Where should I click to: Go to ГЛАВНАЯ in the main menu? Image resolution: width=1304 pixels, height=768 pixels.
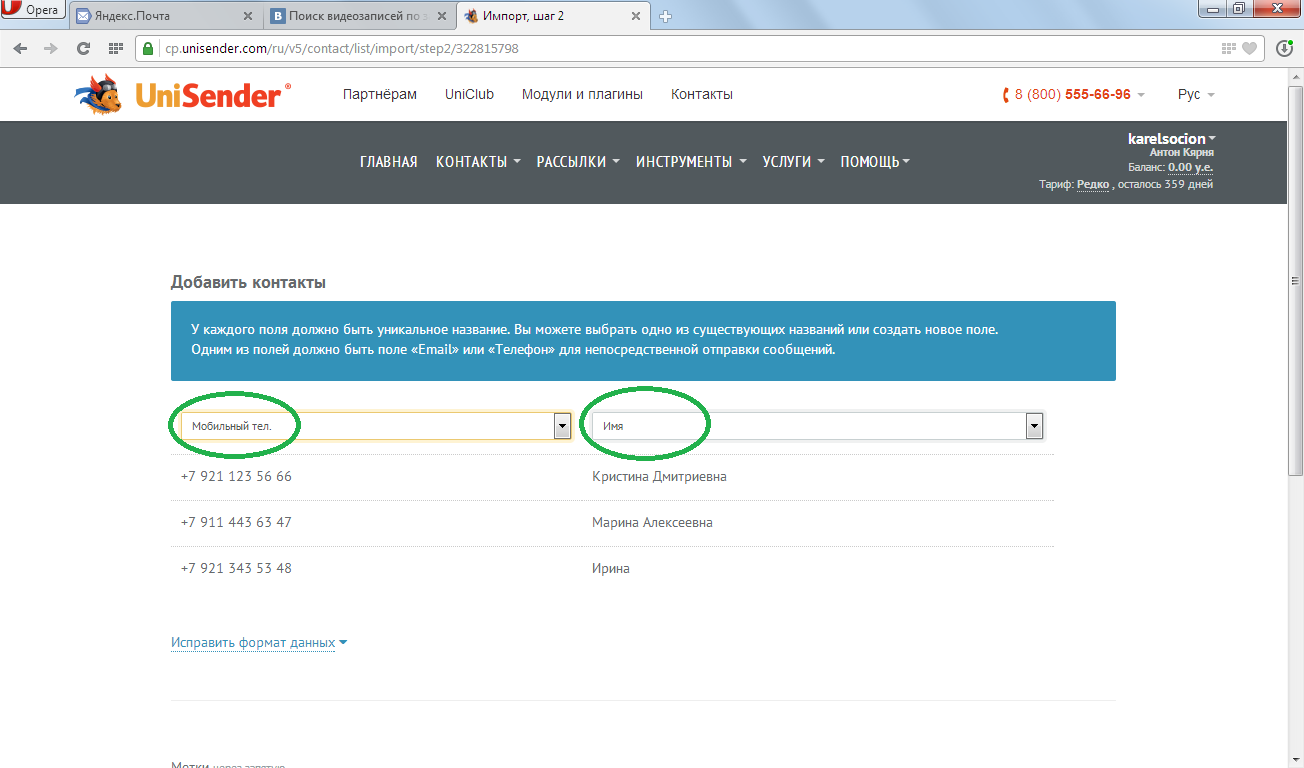tap(389, 162)
